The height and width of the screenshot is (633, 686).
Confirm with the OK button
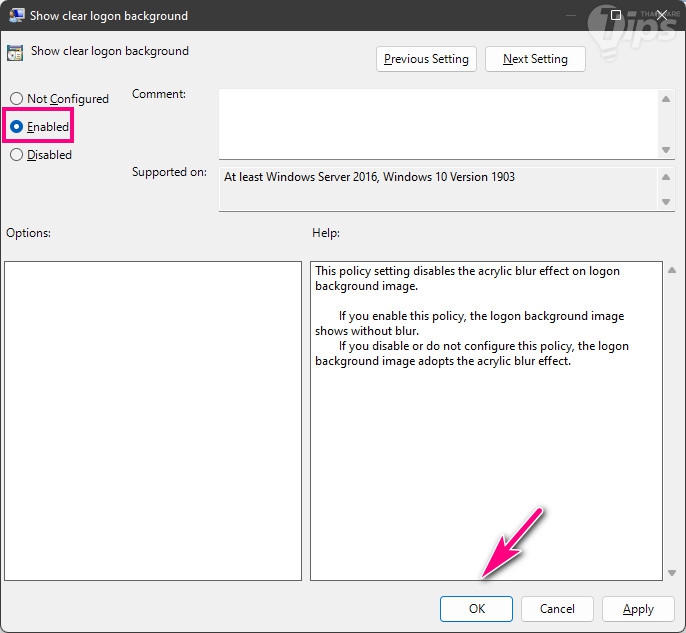[x=476, y=609]
